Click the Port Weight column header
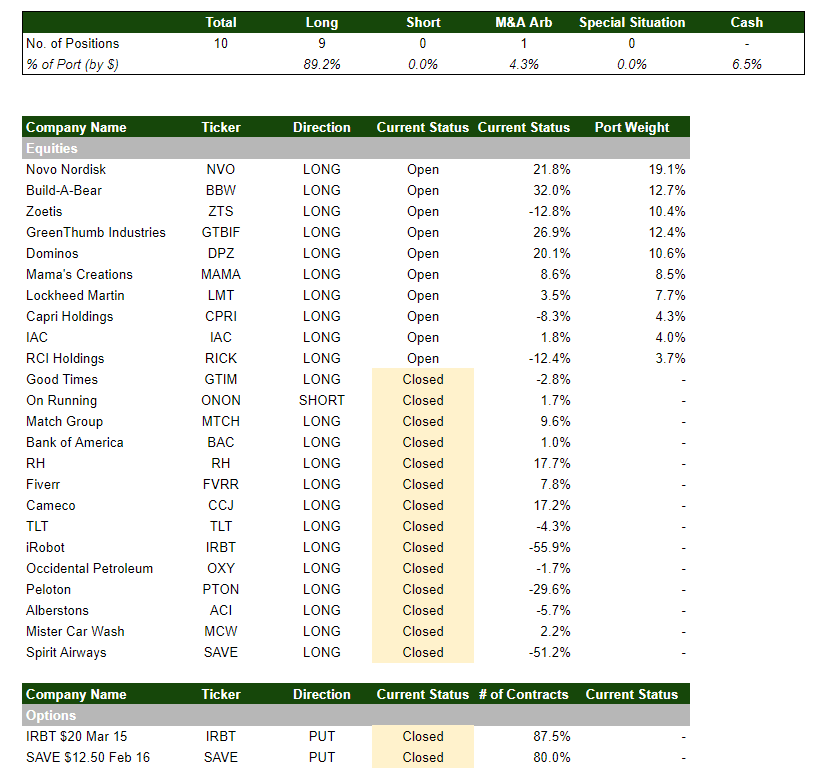Viewport: 817px width, 778px height. [x=632, y=127]
